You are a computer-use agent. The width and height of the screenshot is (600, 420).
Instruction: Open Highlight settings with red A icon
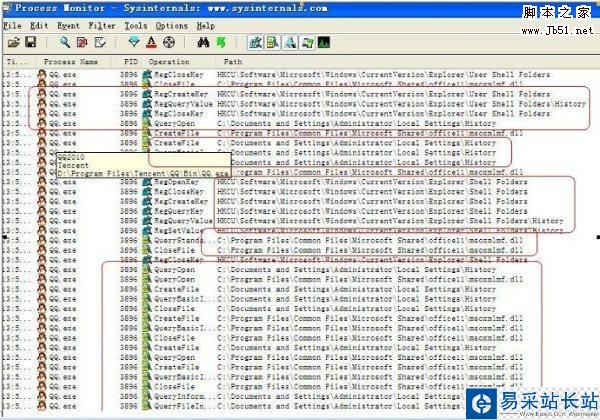coord(152,42)
